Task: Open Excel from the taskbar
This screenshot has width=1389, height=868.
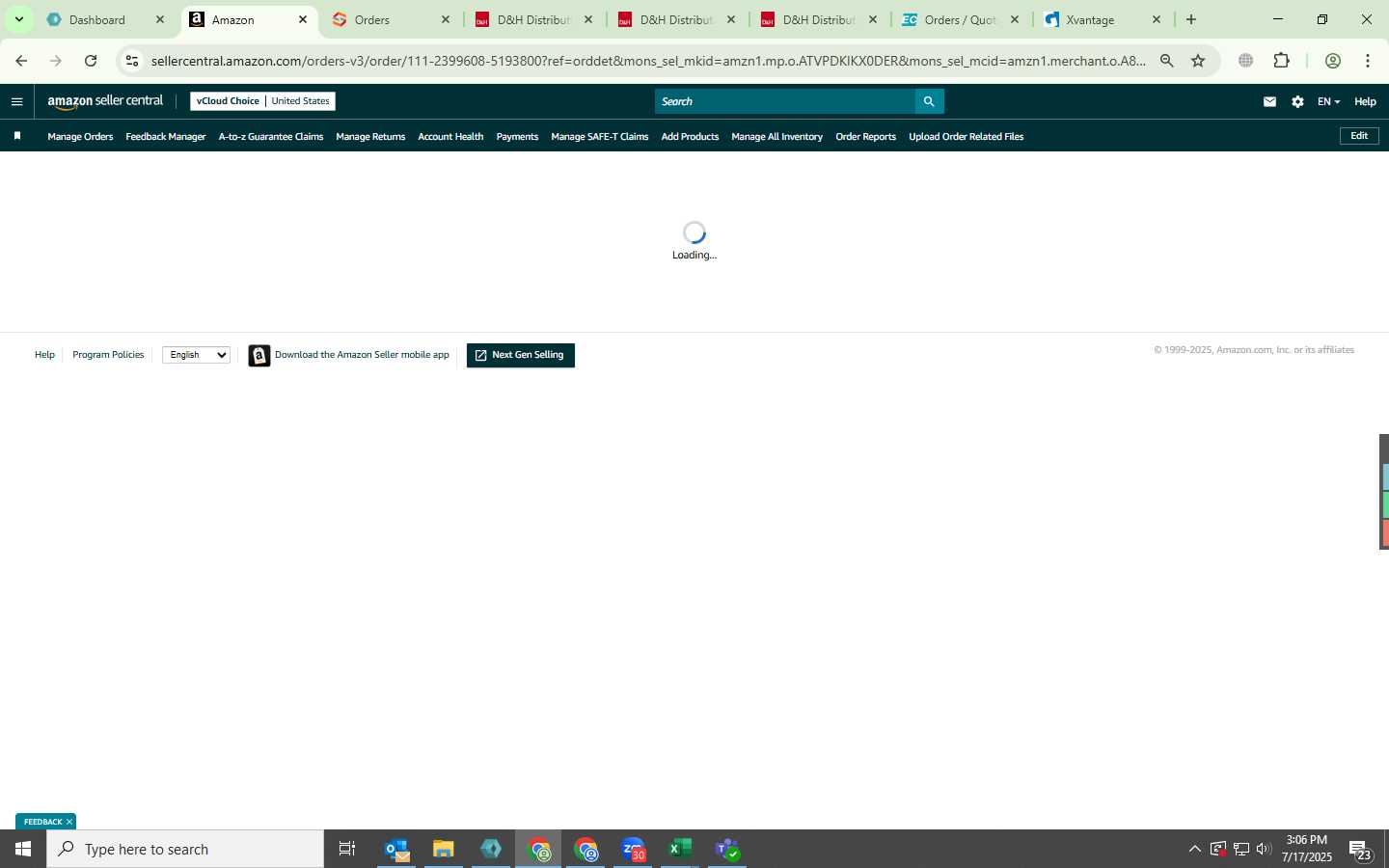Action: 680,850
